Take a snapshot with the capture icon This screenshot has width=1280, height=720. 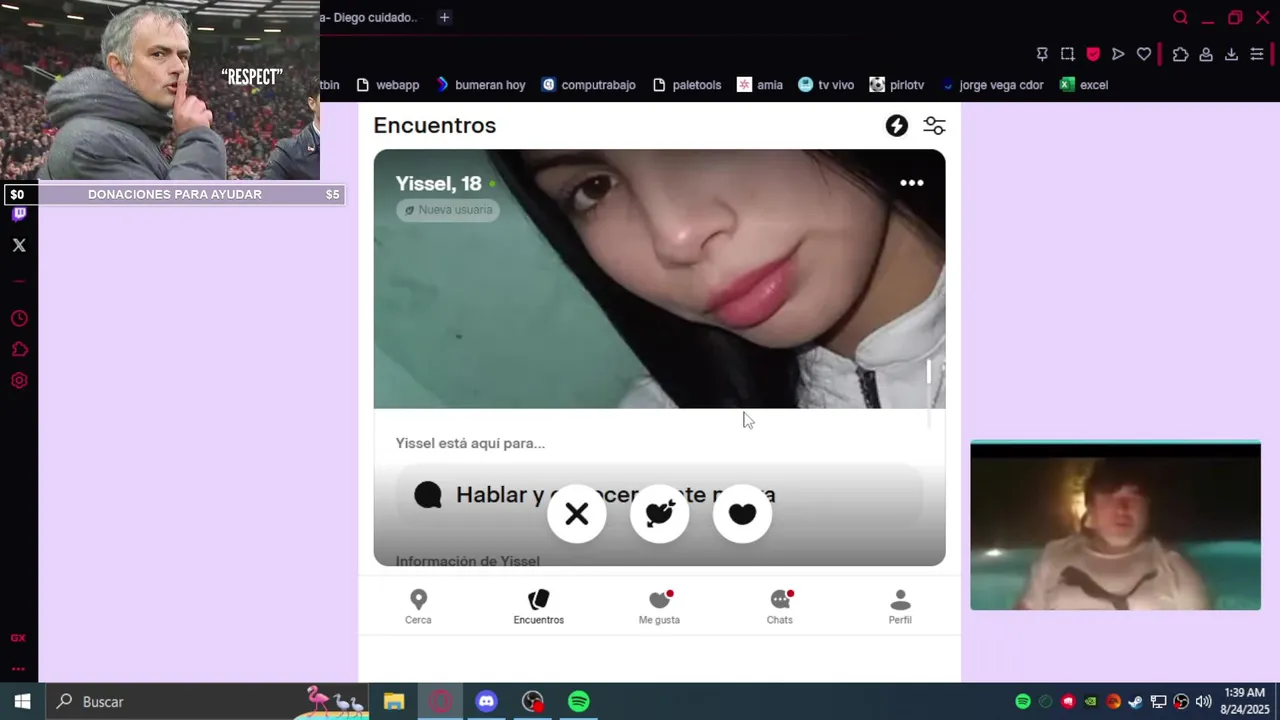(1068, 54)
